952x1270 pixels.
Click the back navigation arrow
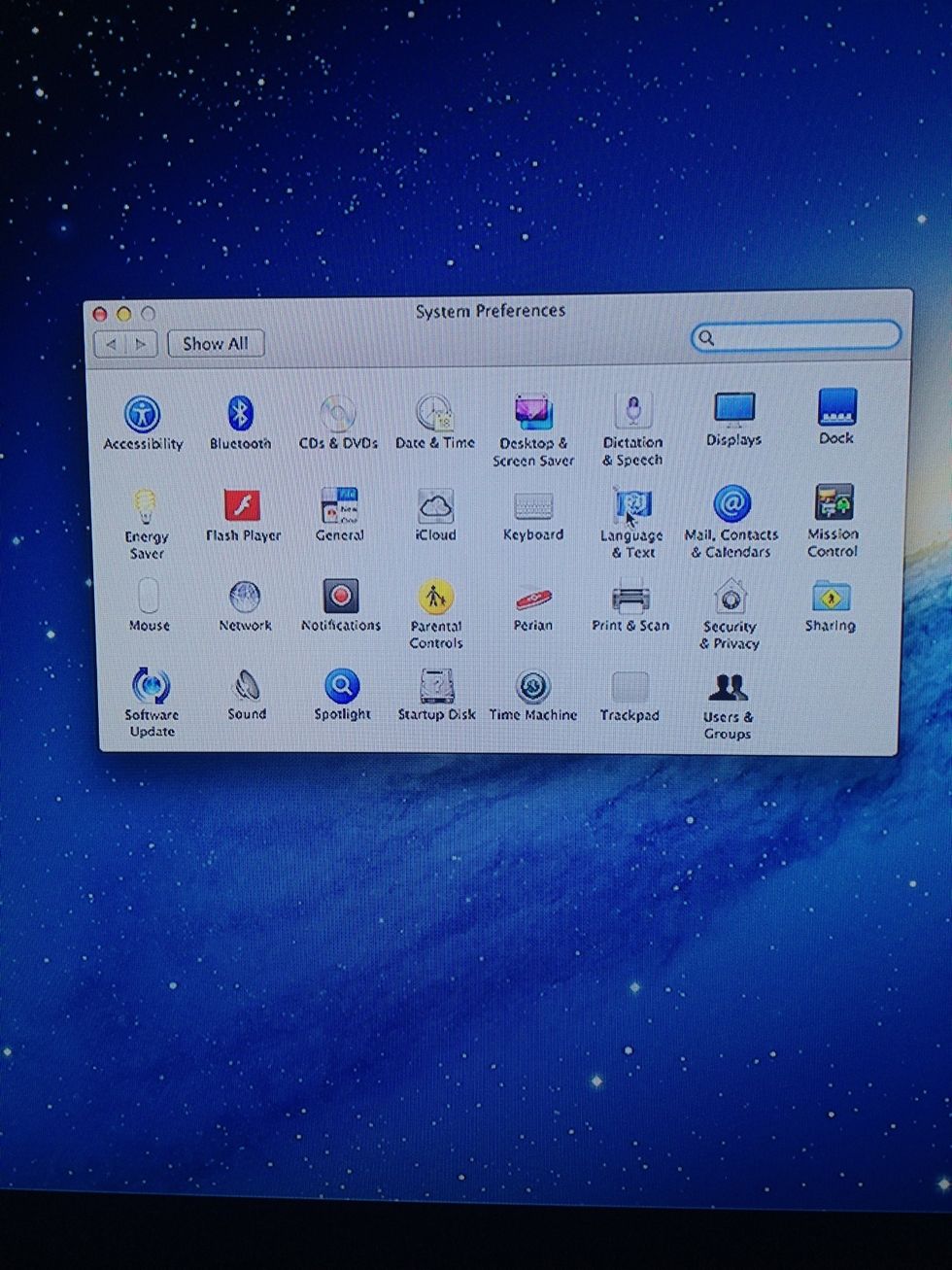(111, 344)
